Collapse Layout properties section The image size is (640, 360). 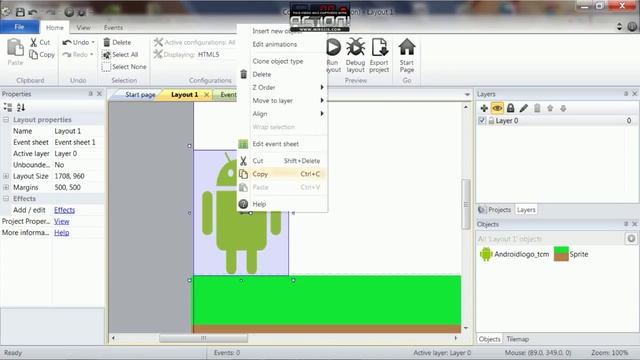[6, 120]
